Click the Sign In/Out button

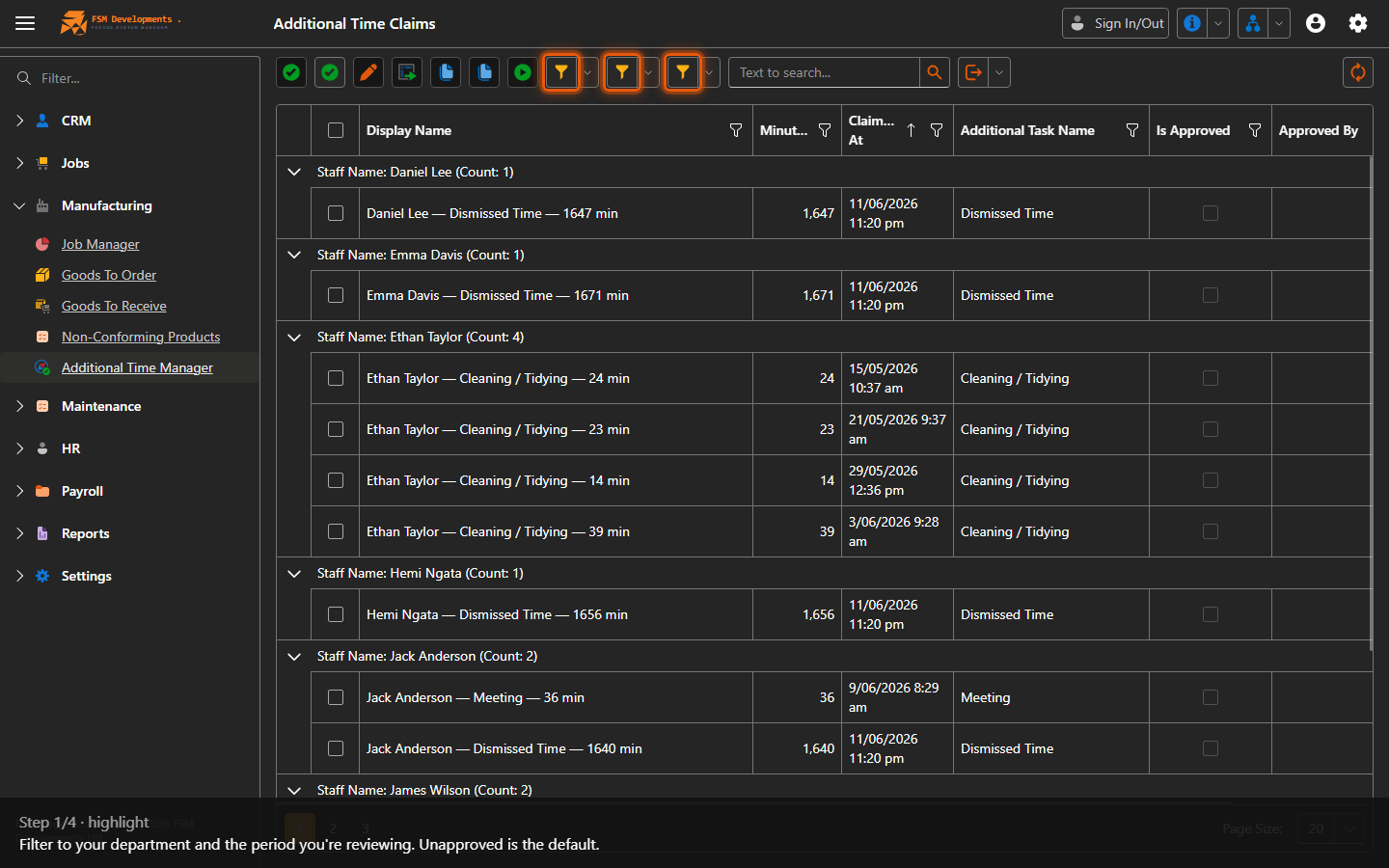1115,23
